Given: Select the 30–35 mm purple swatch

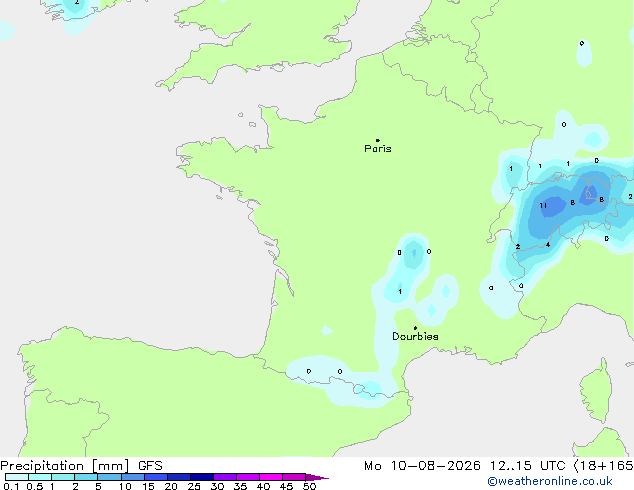Looking at the screenshot, I should [224, 477].
